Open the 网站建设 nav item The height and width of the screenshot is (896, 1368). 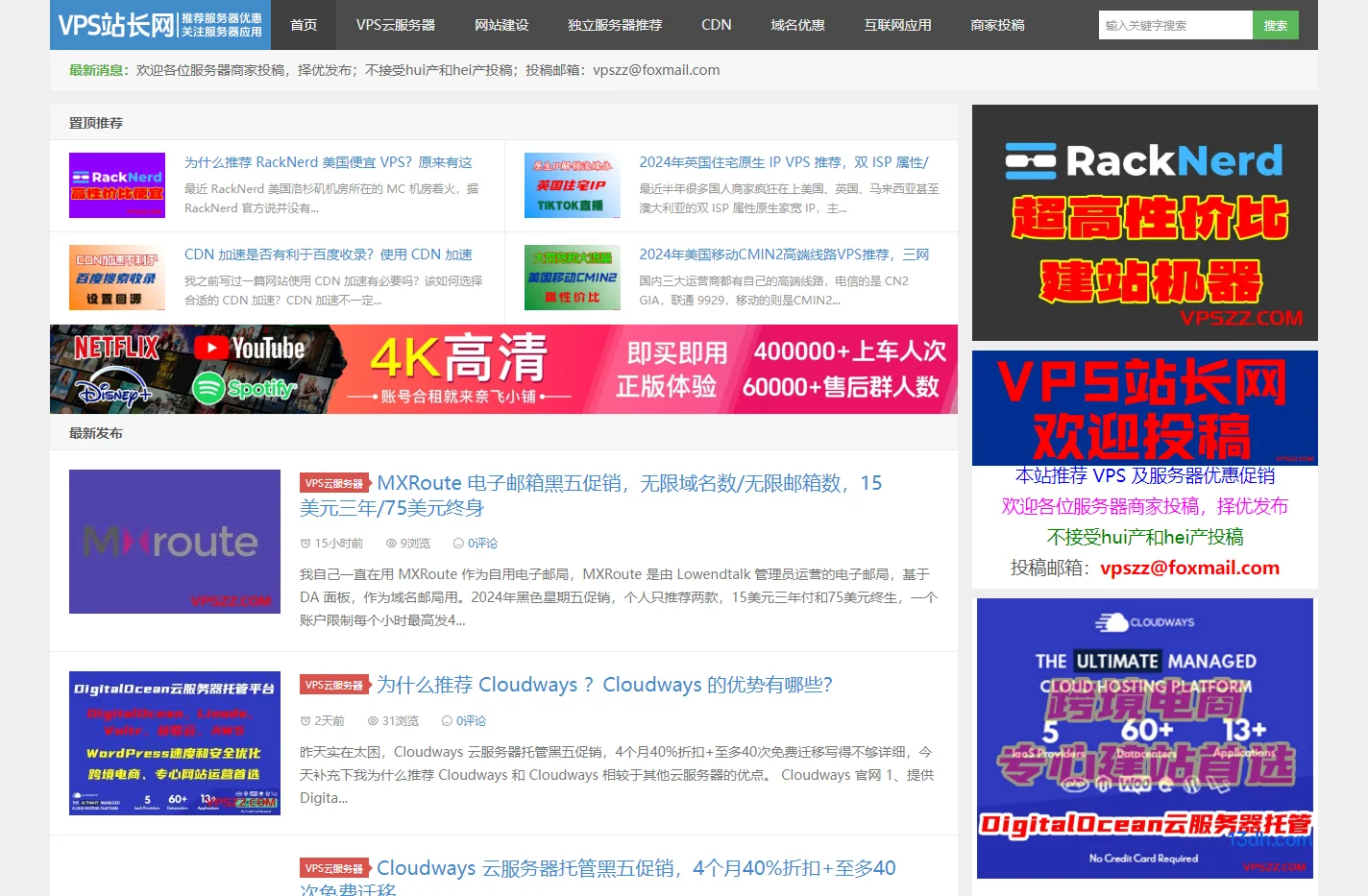tap(501, 25)
